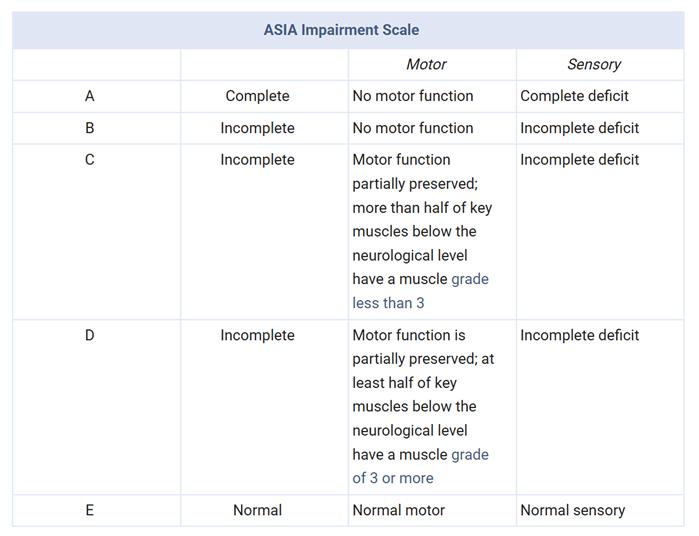
Task: Click the "Normal" cell in row E
Action: (257, 510)
